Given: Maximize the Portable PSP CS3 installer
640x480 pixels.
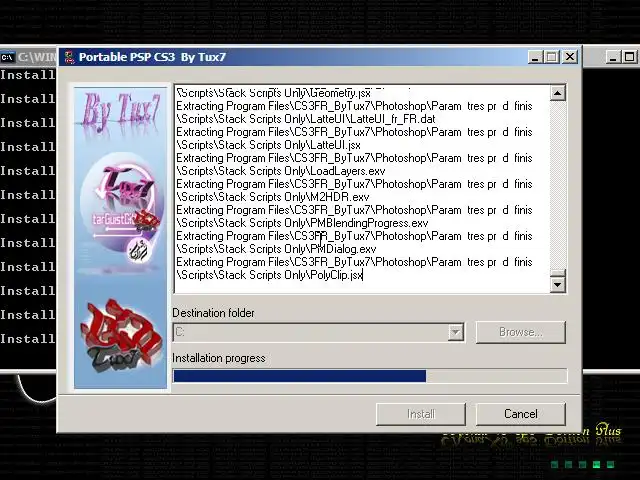Looking at the screenshot, I should point(552,57).
